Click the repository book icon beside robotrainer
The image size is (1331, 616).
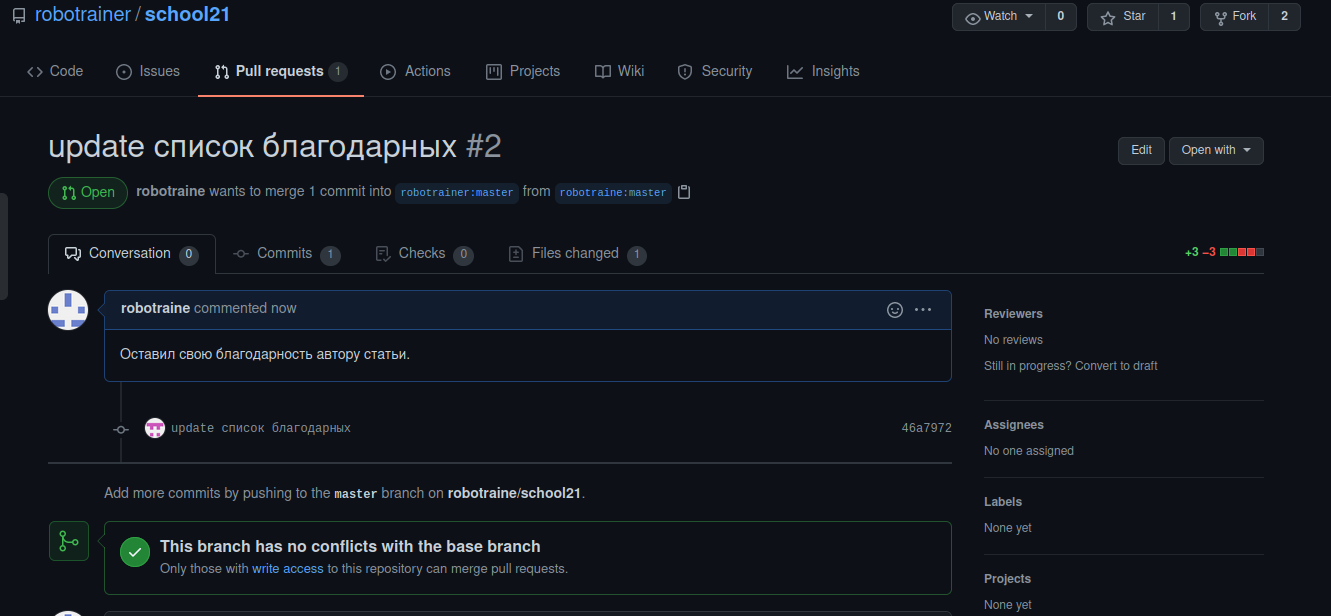click(19, 16)
